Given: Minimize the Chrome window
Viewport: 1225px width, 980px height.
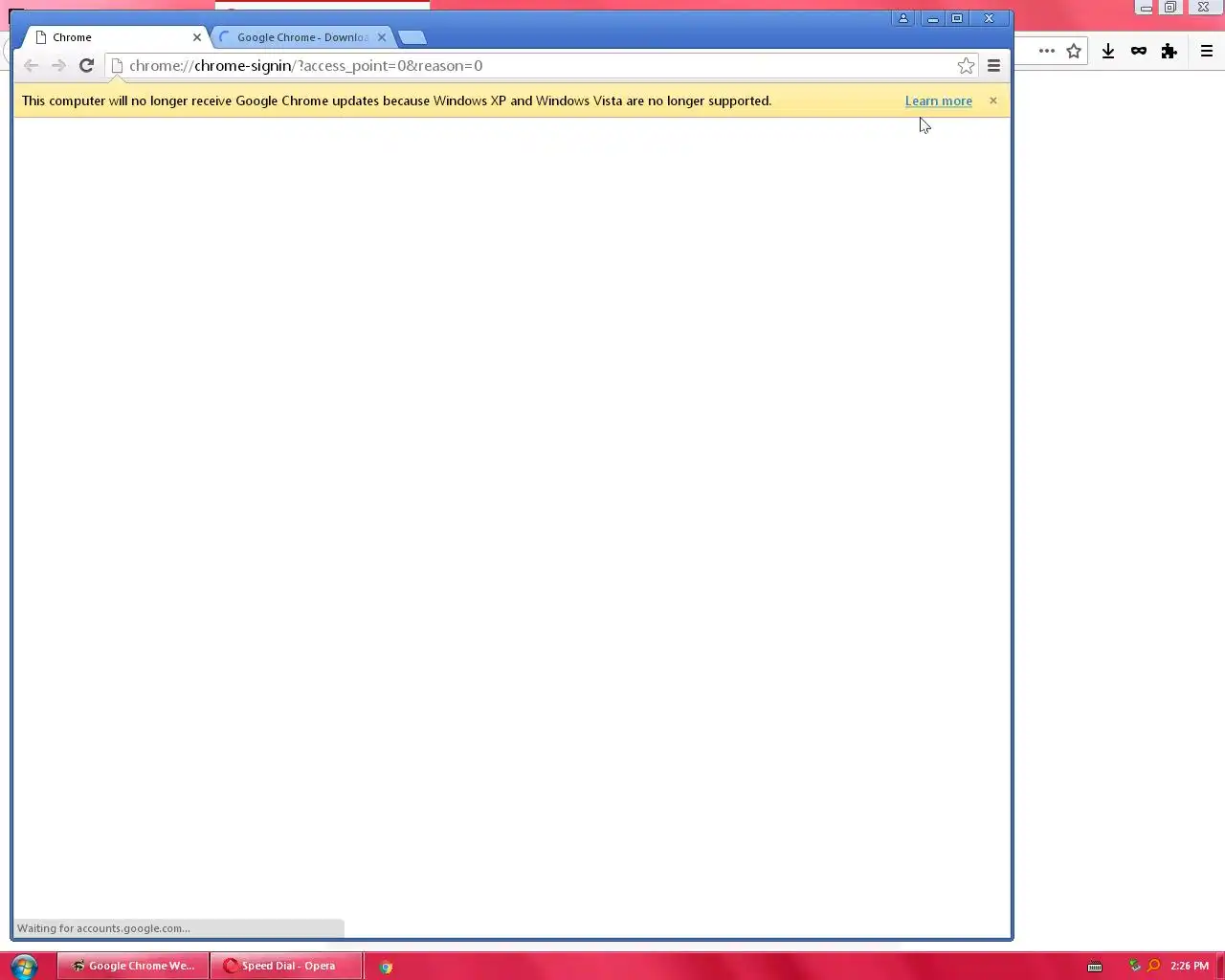Looking at the screenshot, I should point(932,18).
